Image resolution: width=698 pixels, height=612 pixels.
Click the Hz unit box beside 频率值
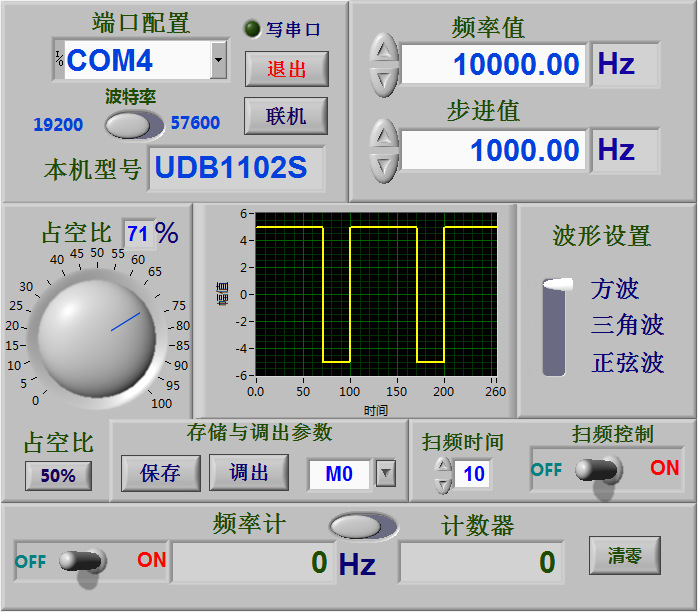point(625,64)
